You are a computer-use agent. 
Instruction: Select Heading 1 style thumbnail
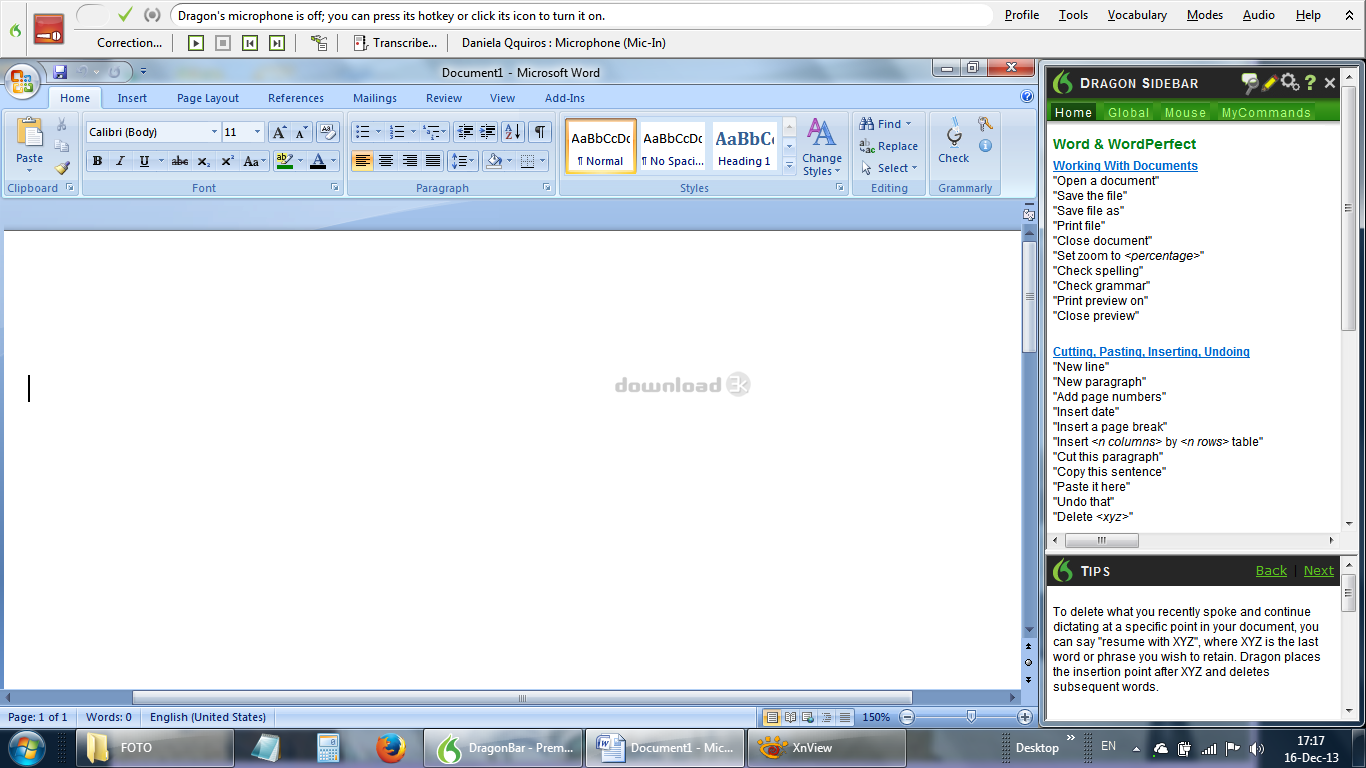(744, 146)
